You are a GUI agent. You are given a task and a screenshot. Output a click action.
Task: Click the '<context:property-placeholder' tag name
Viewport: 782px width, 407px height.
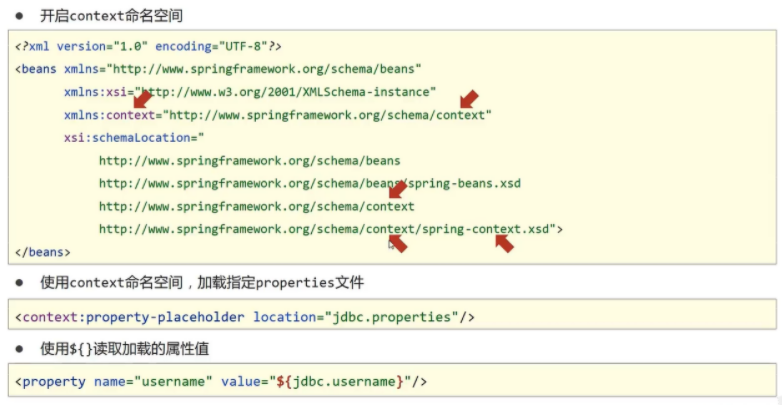(130, 317)
